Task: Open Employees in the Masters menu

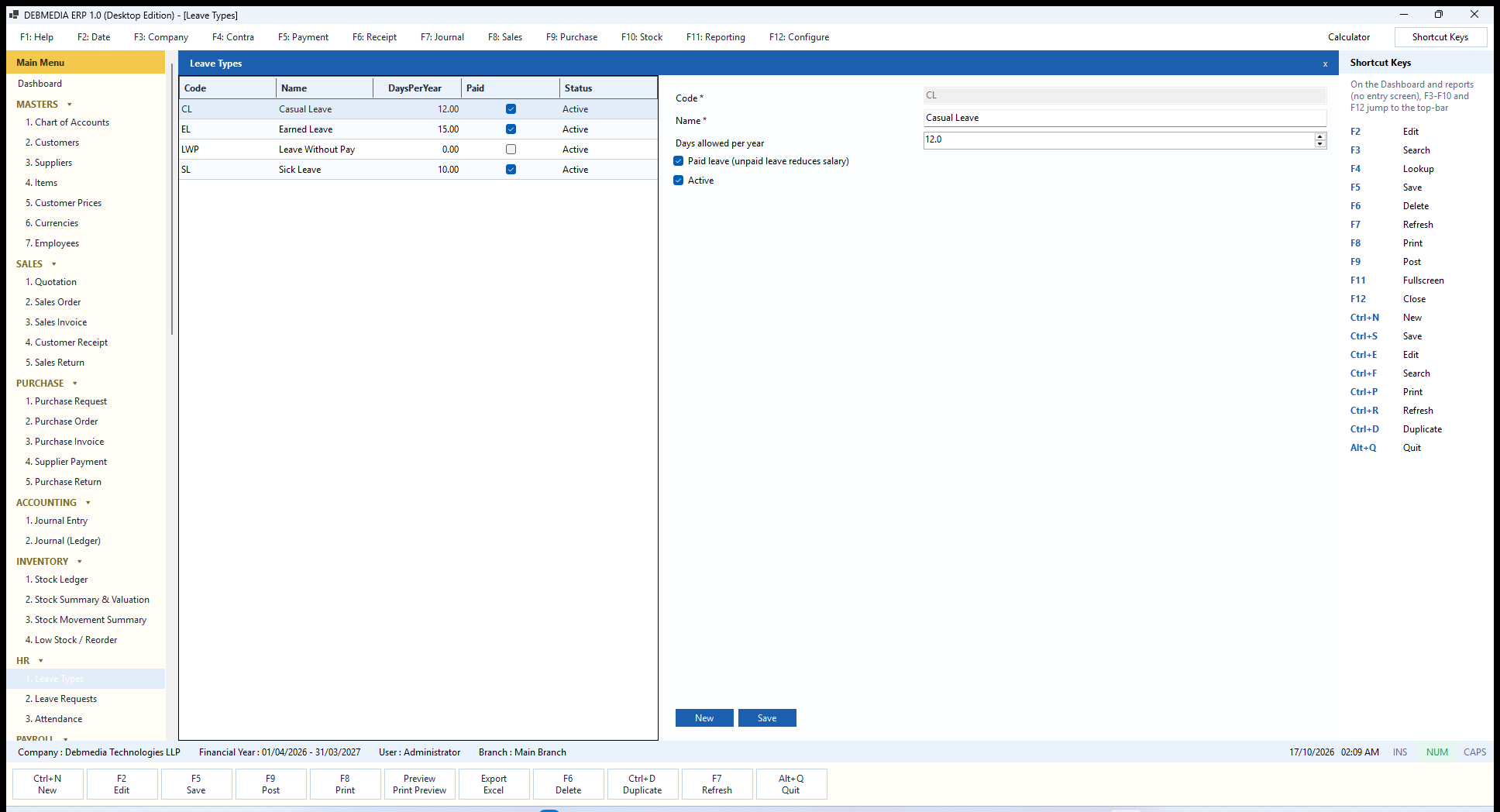Action: pos(52,243)
